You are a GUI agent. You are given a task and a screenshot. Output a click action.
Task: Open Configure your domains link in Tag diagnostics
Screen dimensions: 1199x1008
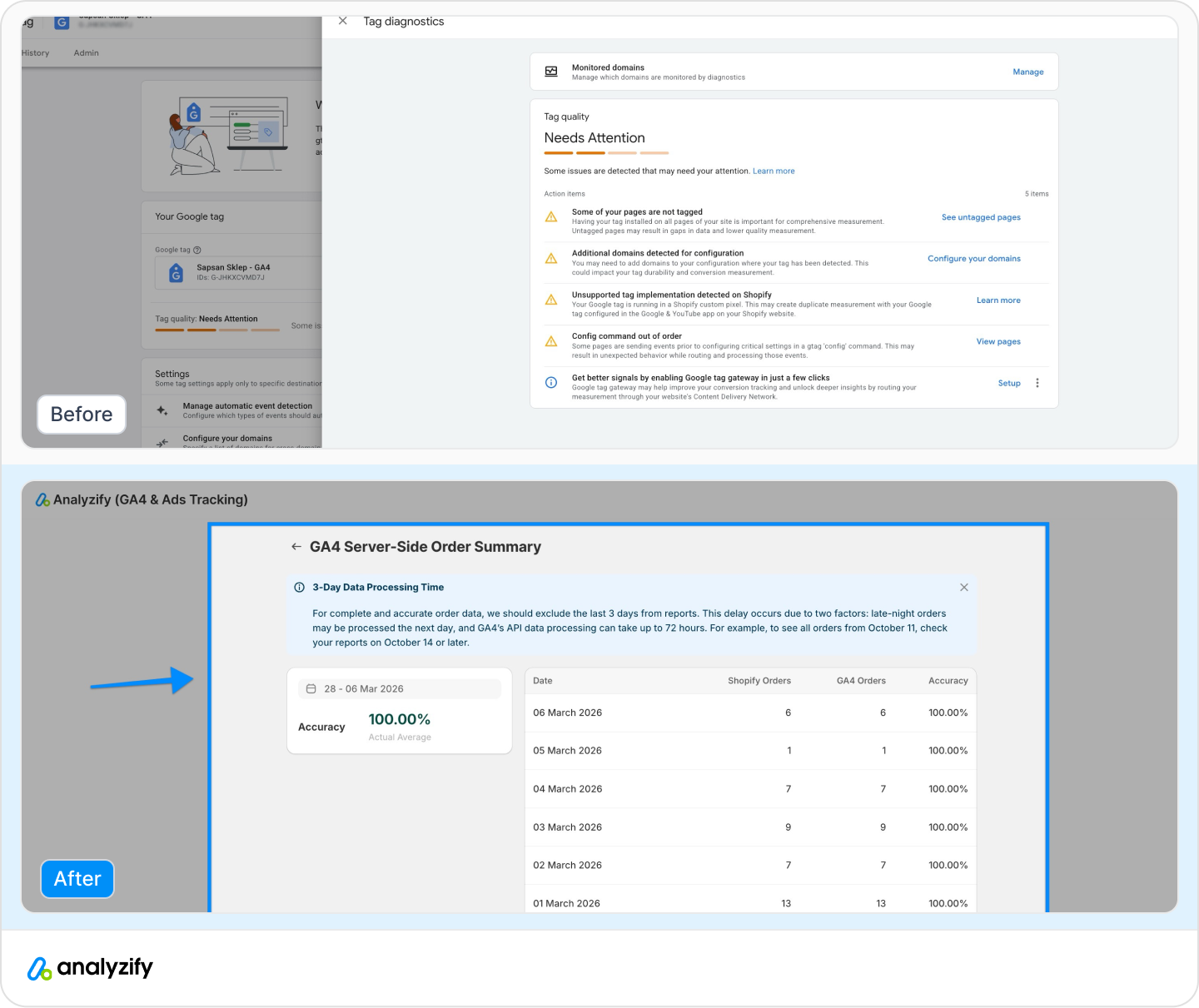pos(974,259)
